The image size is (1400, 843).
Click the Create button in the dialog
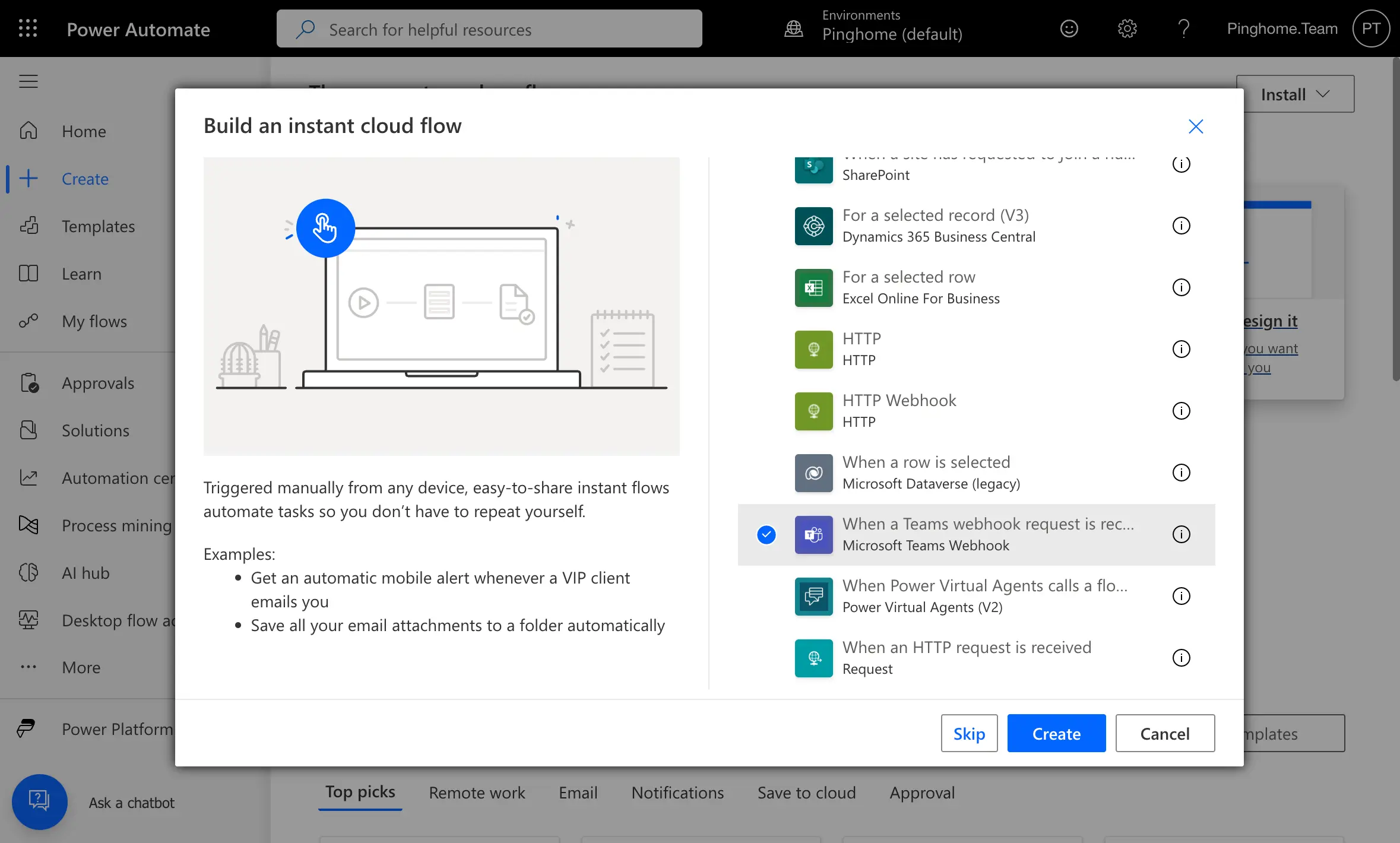(x=1056, y=733)
